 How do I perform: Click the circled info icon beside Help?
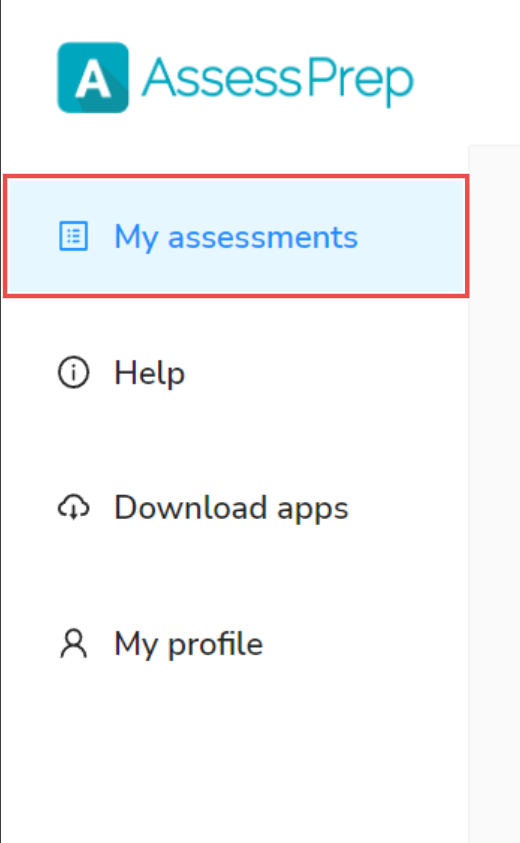(73, 372)
